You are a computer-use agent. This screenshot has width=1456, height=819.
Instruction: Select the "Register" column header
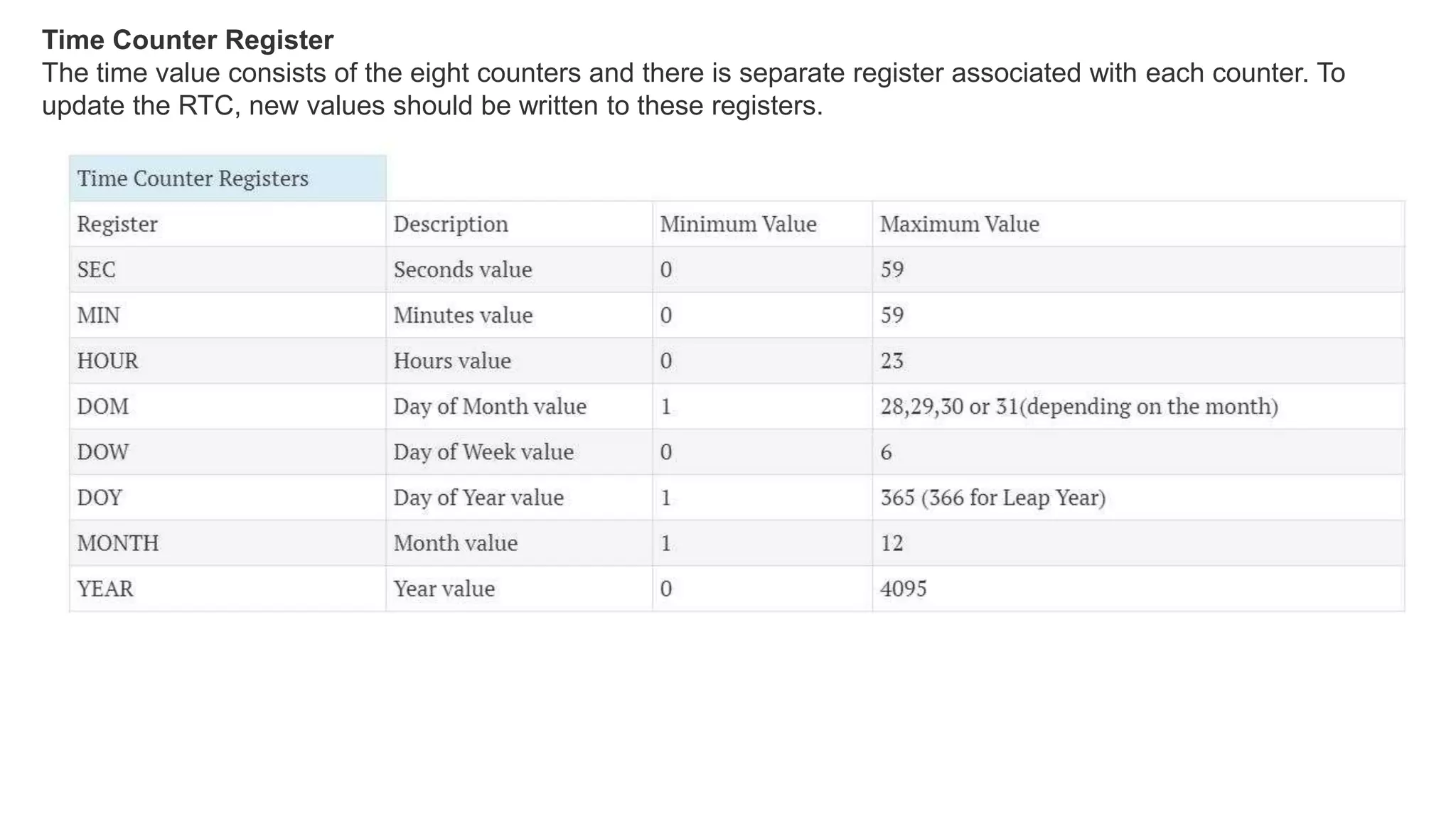117,225
